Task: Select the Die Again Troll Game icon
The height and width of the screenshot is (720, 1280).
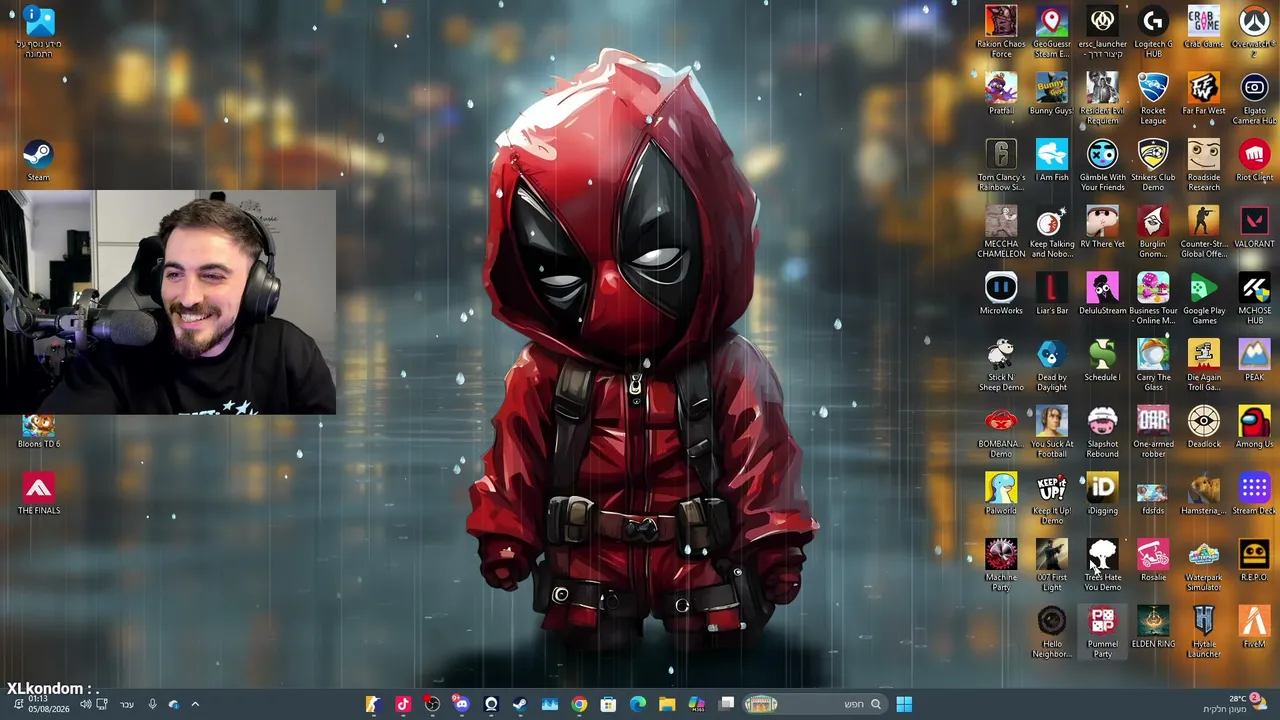Action: pyautogui.click(x=1204, y=366)
